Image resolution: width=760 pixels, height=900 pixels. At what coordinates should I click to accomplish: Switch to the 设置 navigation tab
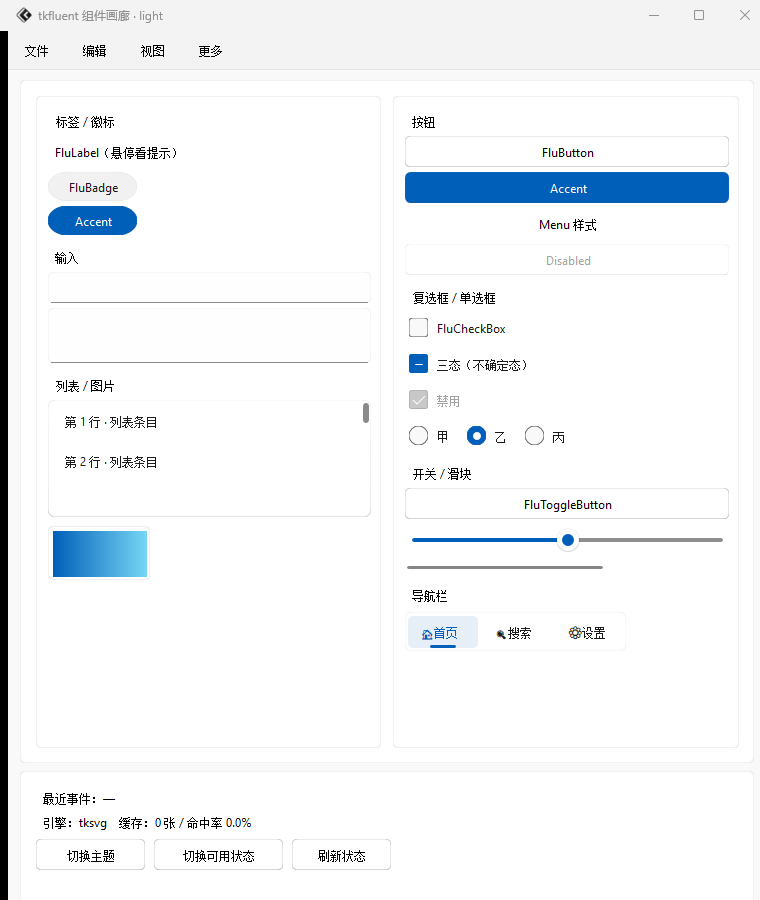coord(587,632)
